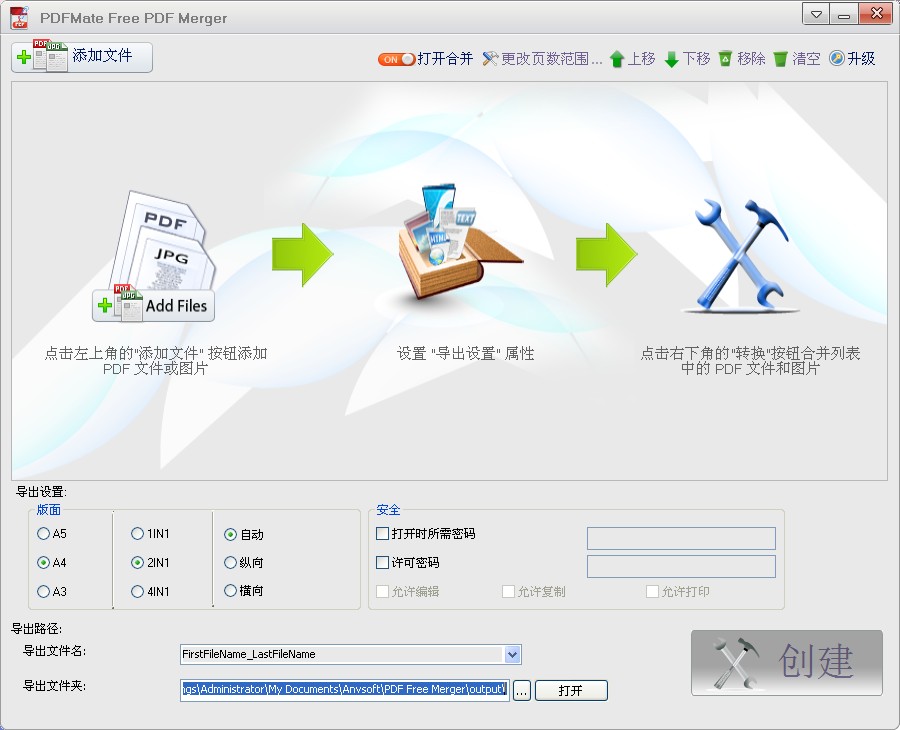
Task: Toggle the 打开合并 ON switch
Action: click(x=396, y=59)
